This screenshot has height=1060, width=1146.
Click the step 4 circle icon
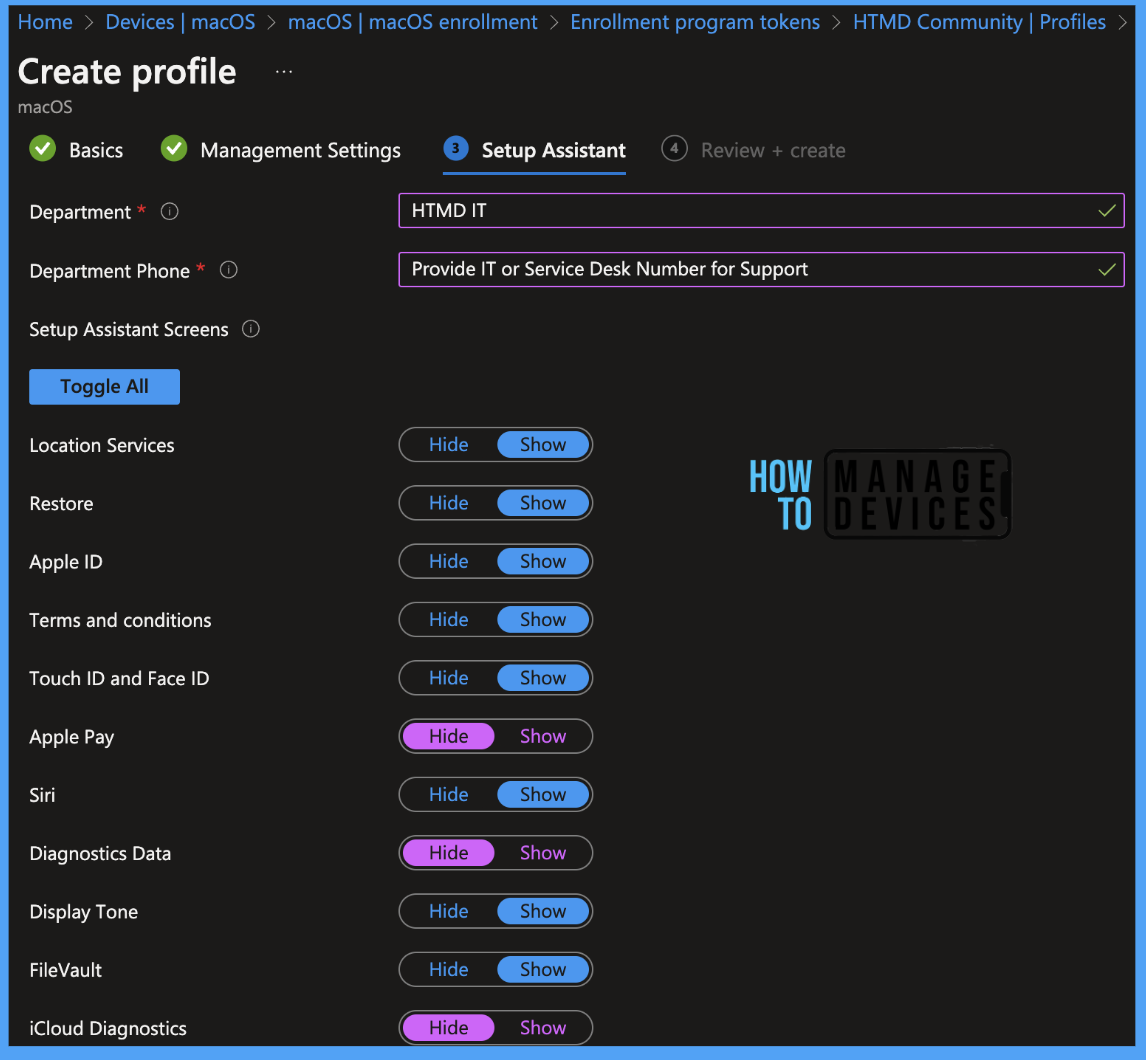coord(674,148)
